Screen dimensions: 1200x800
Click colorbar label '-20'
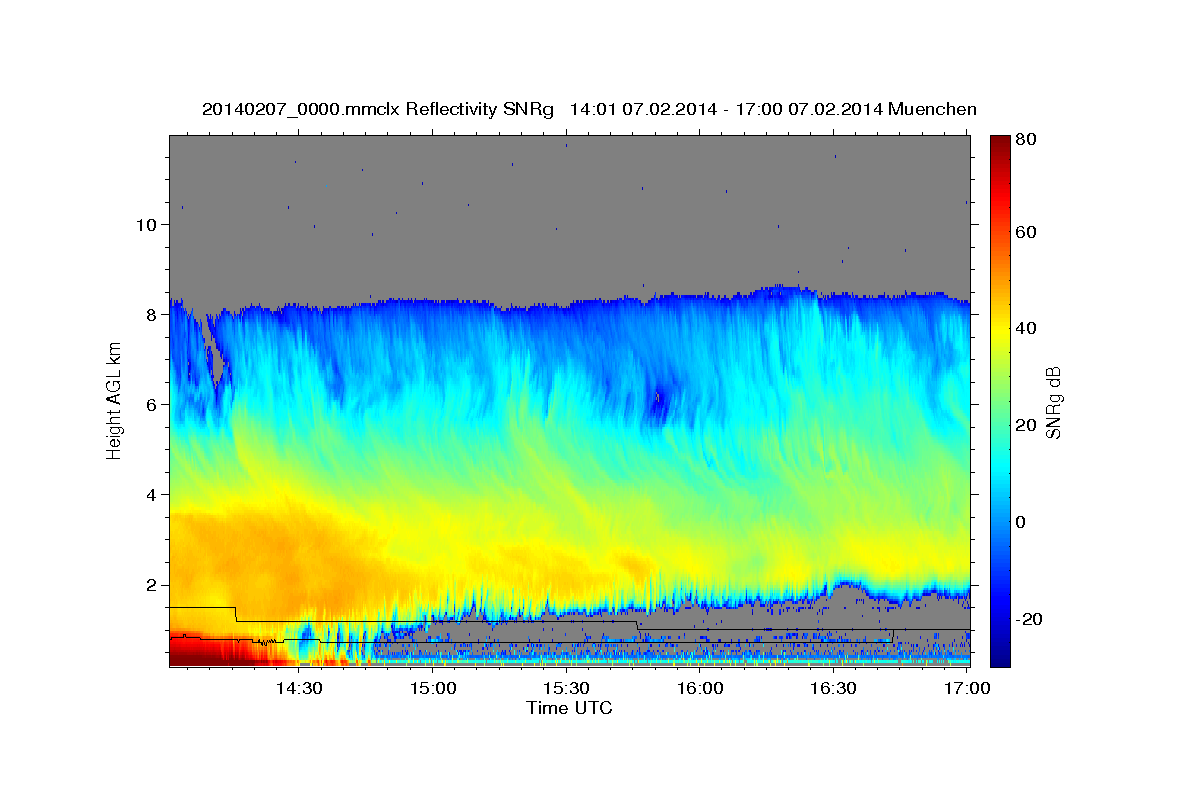(x=1029, y=619)
